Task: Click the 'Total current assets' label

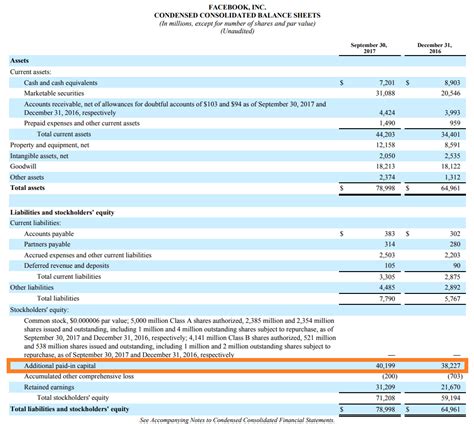Action: point(64,134)
